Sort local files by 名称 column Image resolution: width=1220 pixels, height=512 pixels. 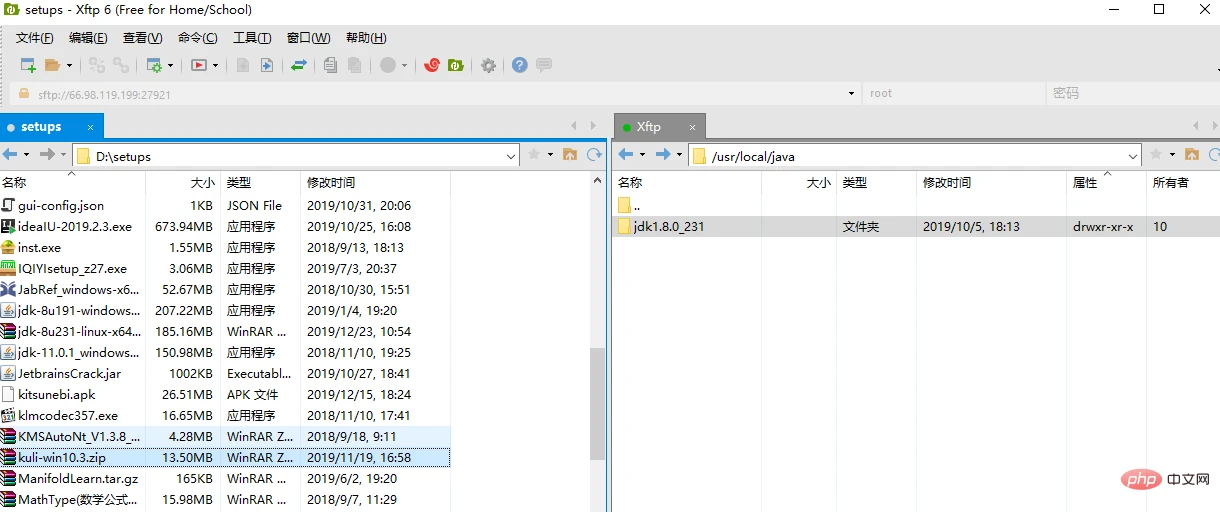[72, 183]
